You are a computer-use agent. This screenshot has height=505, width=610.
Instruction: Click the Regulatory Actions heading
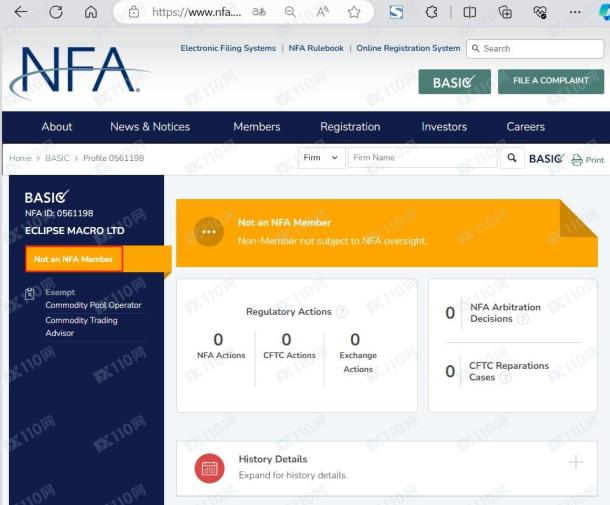pos(289,312)
